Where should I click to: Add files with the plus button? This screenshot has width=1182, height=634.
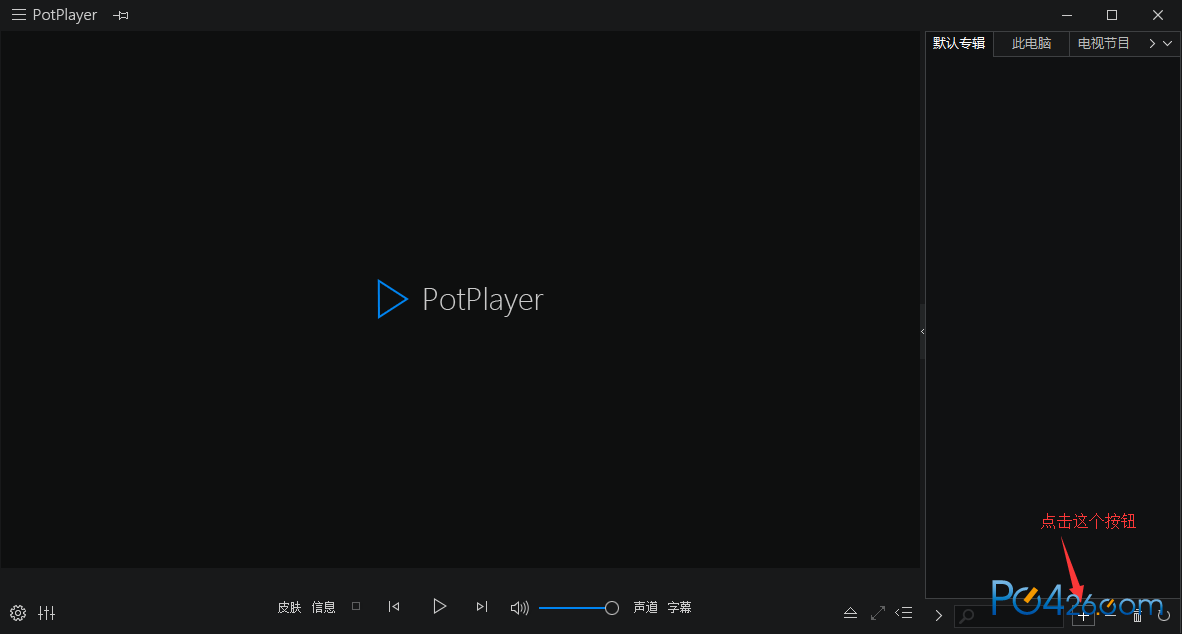click(x=1083, y=617)
